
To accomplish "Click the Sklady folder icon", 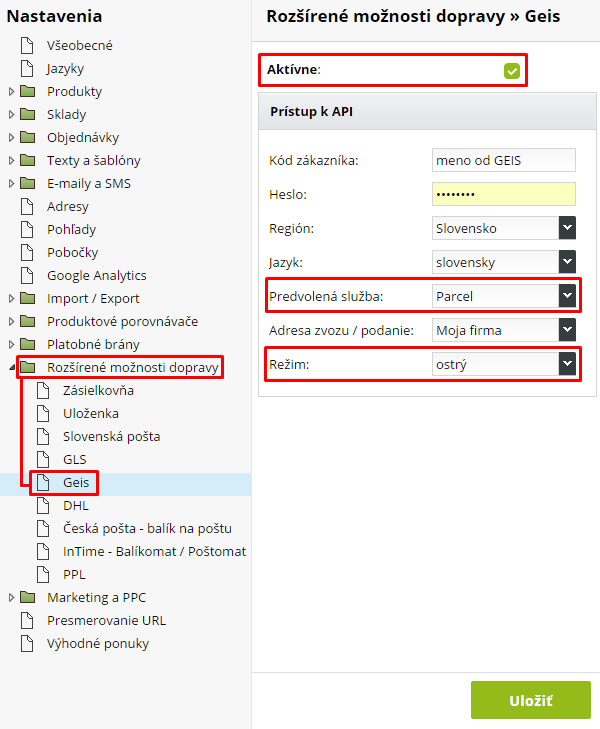I will tap(28, 115).
